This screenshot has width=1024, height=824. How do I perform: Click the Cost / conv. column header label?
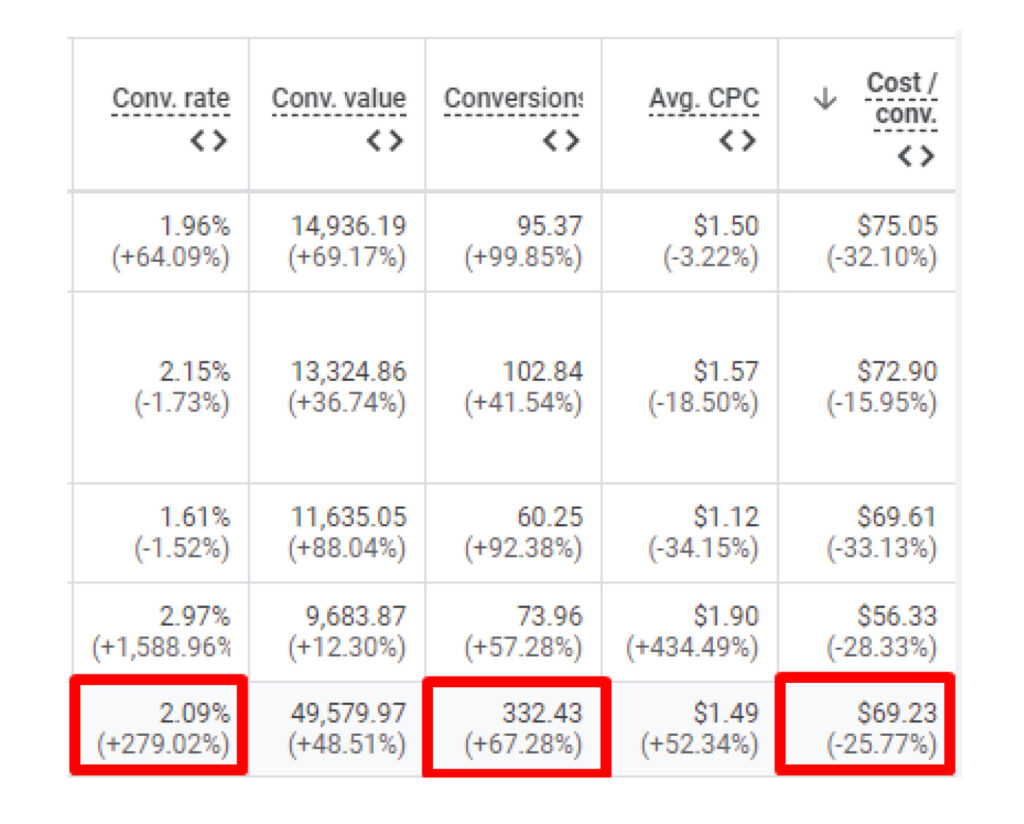[x=901, y=99]
